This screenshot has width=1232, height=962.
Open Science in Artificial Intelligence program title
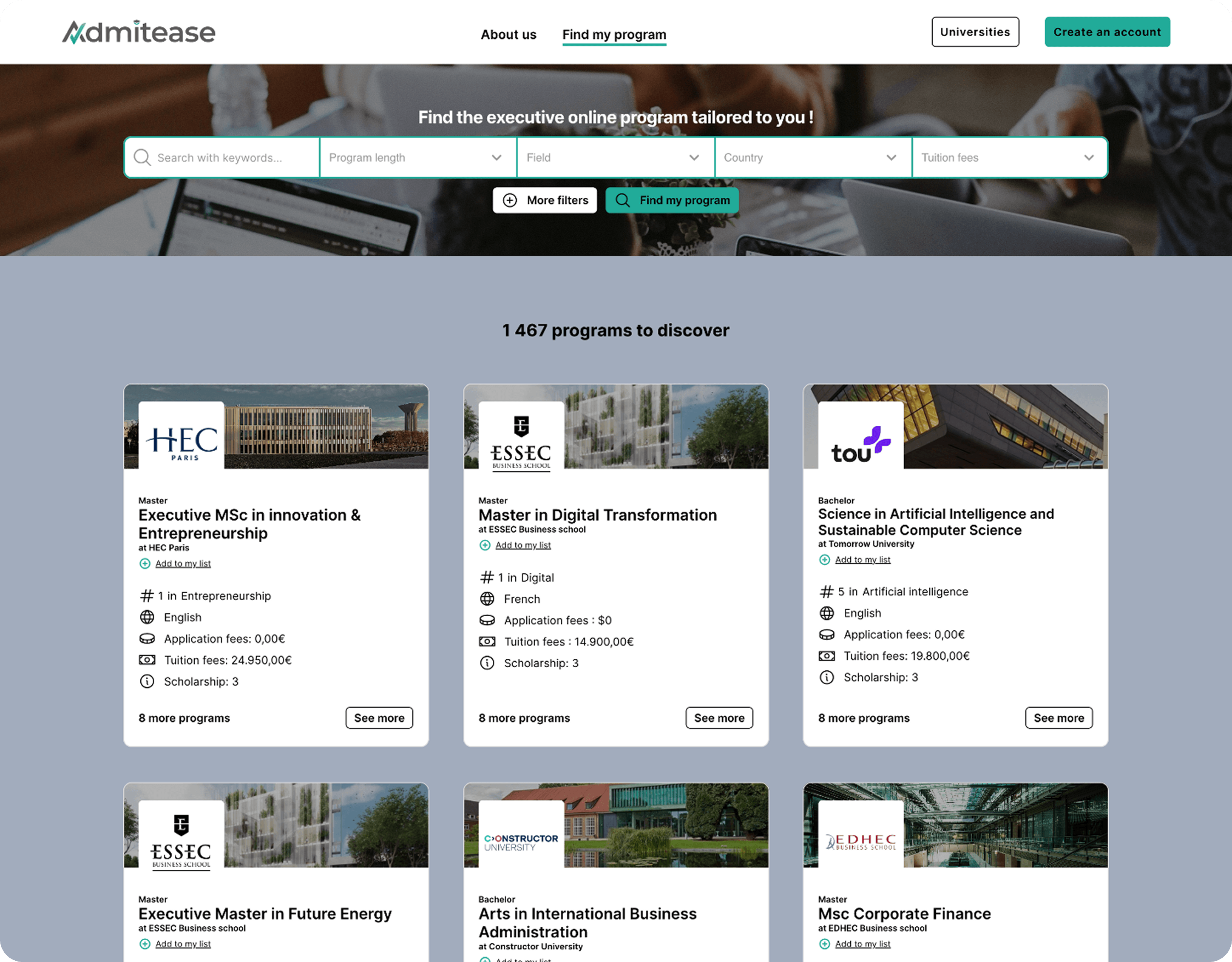[936, 522]
